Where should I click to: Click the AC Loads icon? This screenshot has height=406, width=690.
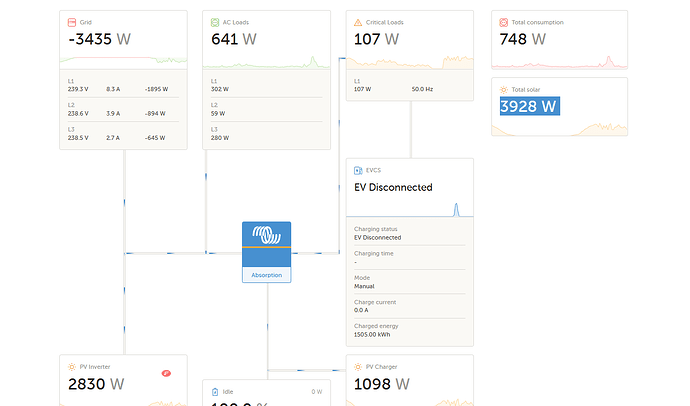[215, 22]
